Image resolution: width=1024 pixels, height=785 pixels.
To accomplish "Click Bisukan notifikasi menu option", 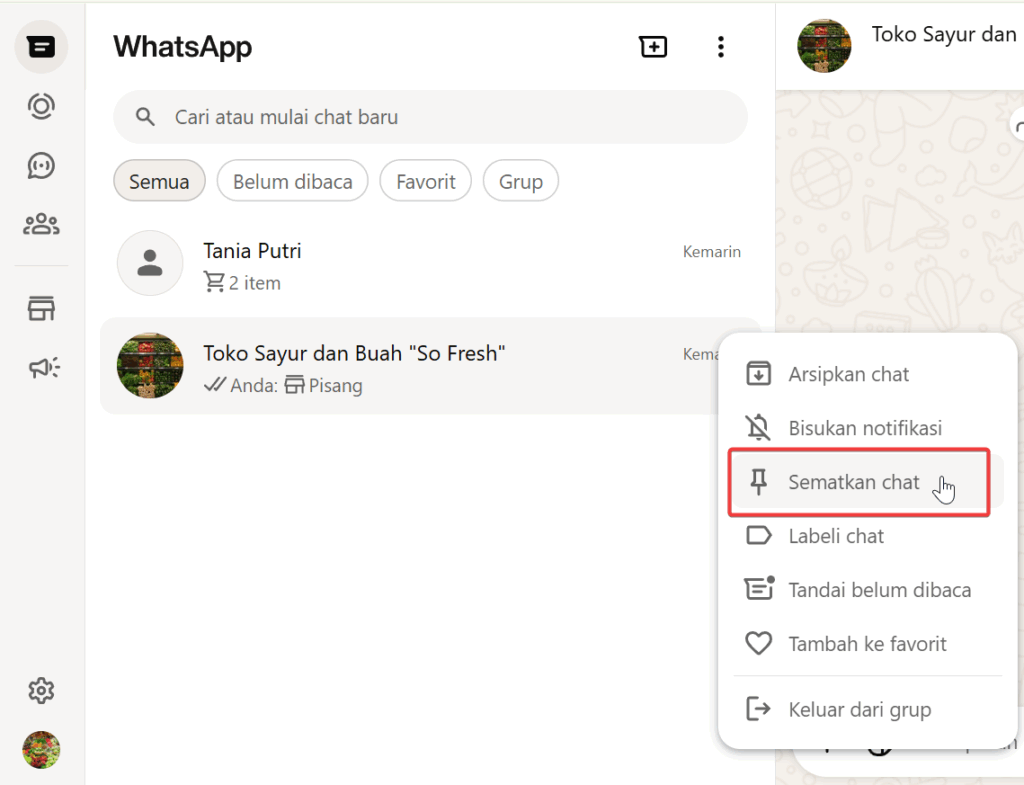I will pos(864,428).
